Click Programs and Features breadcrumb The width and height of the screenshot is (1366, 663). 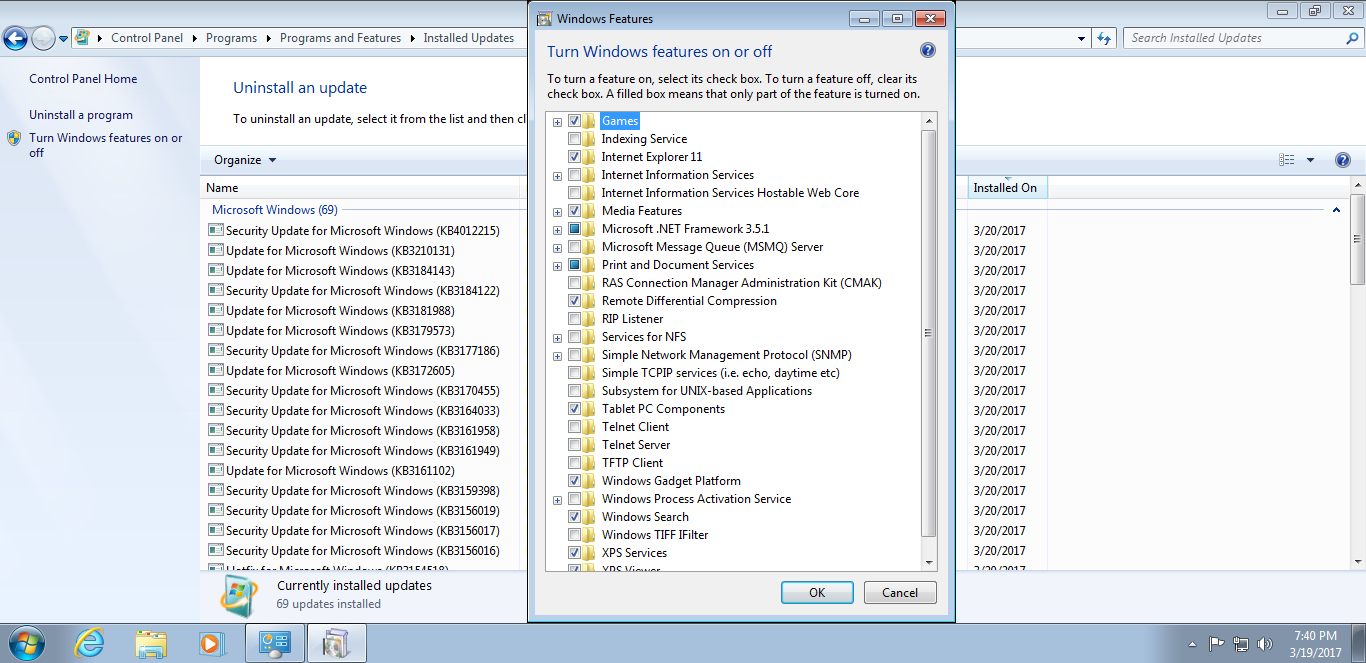pyautogui.click(x=340, y=38)
